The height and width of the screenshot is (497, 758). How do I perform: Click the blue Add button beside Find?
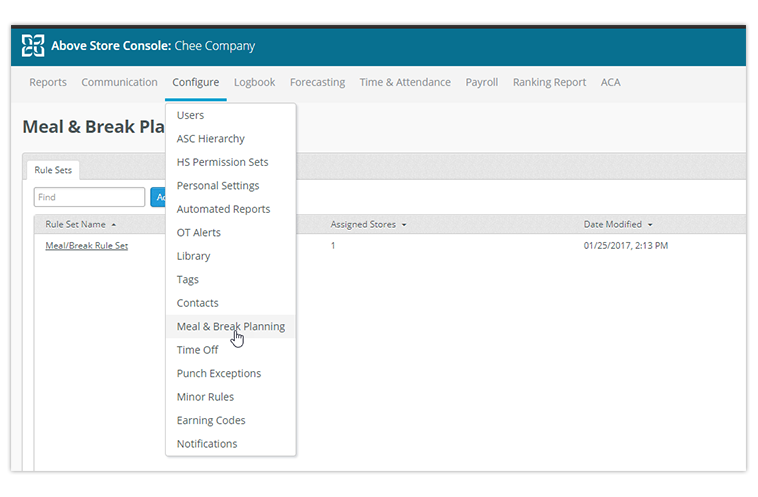(158, 198)
